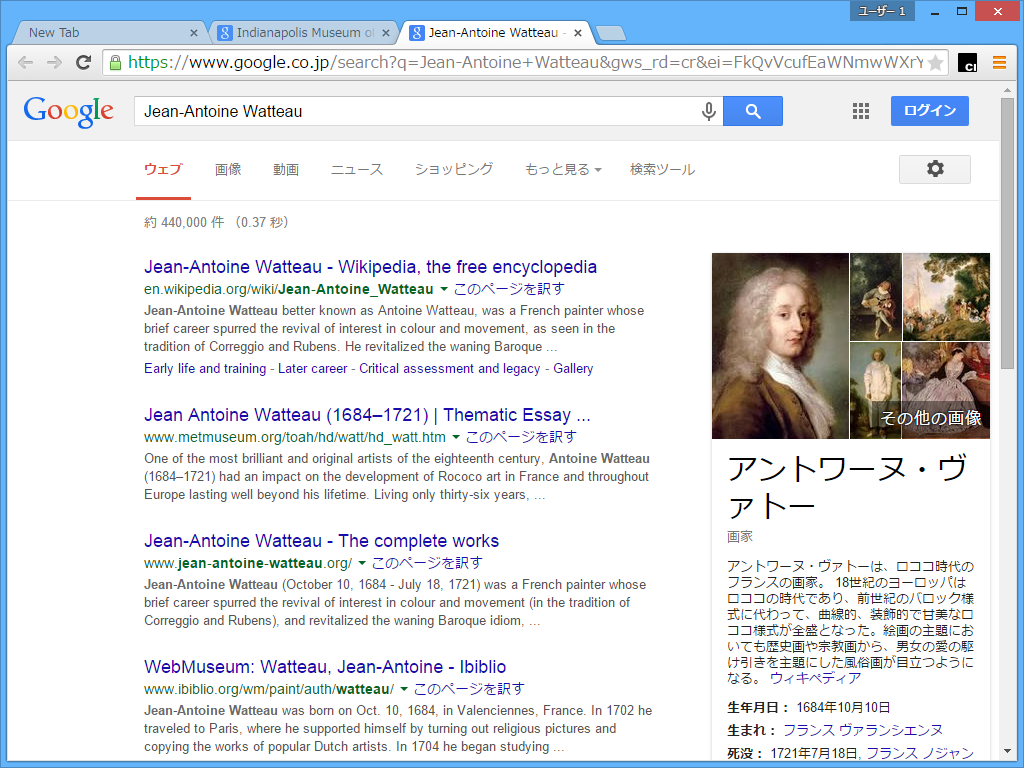Click the ログイン button
This screenshot has width=1024, height=768.
(x=929, y=110)
